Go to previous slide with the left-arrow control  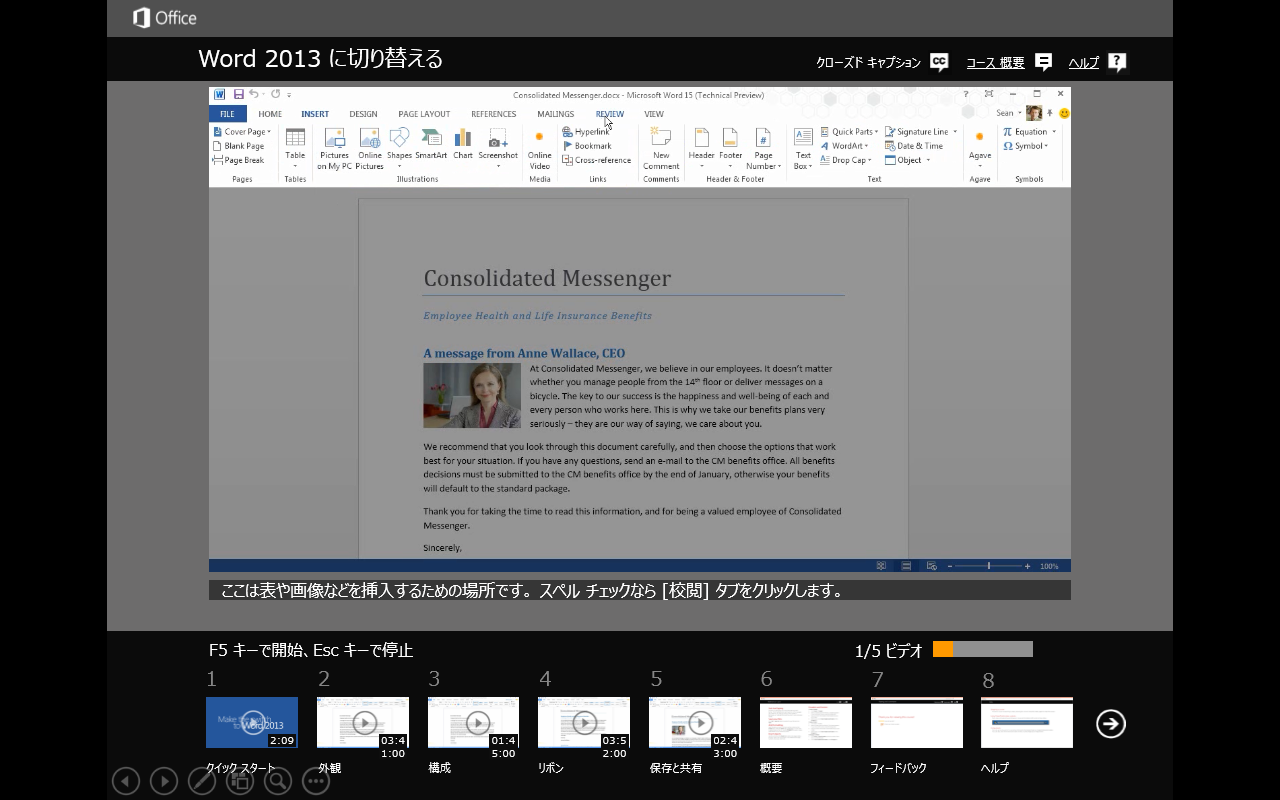pos(126,781)
